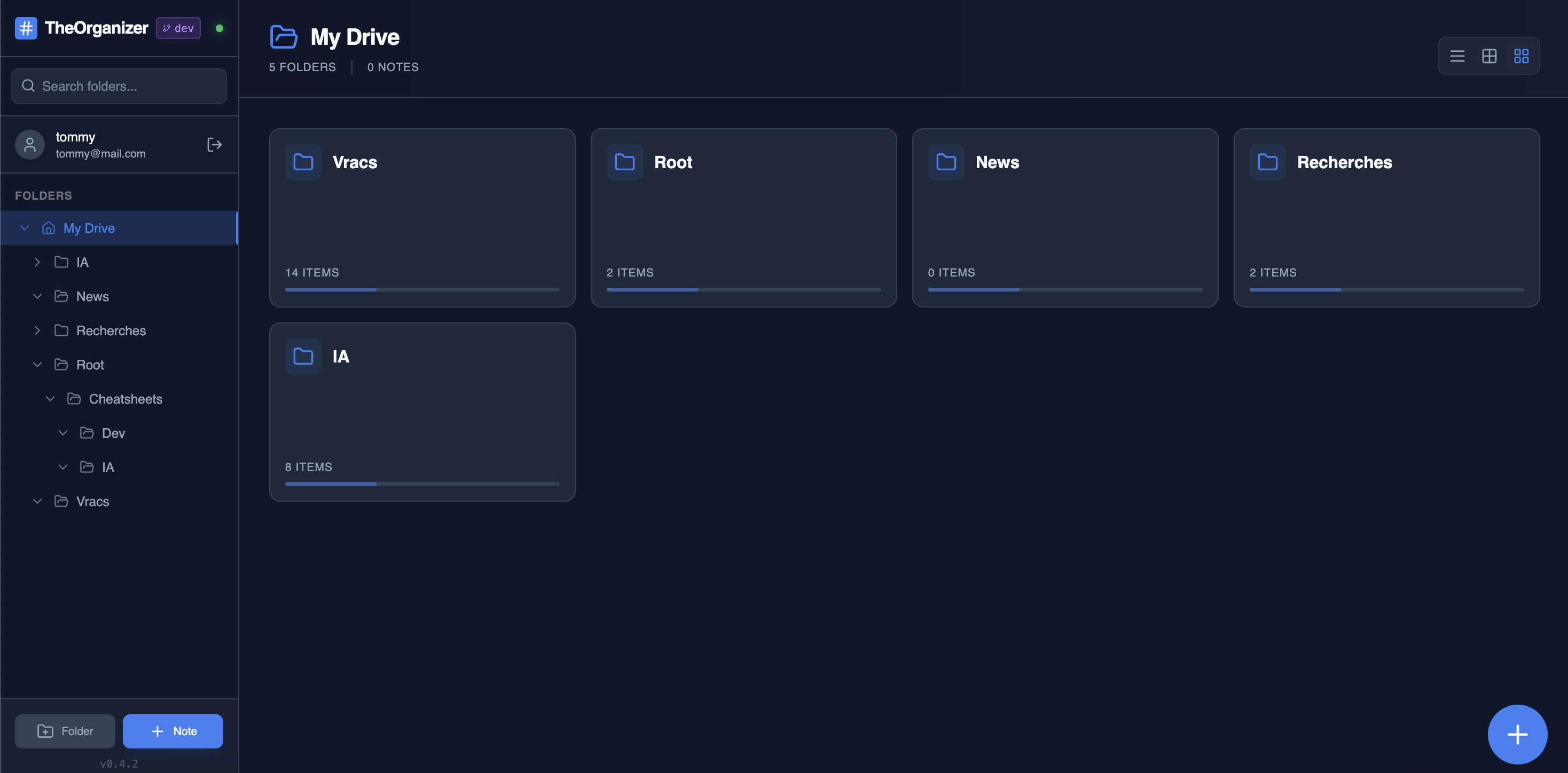Collapse the My Drive tree chevron
Image resolution: width=1568 pixels, height=773 pixels.
coord(25,228)
